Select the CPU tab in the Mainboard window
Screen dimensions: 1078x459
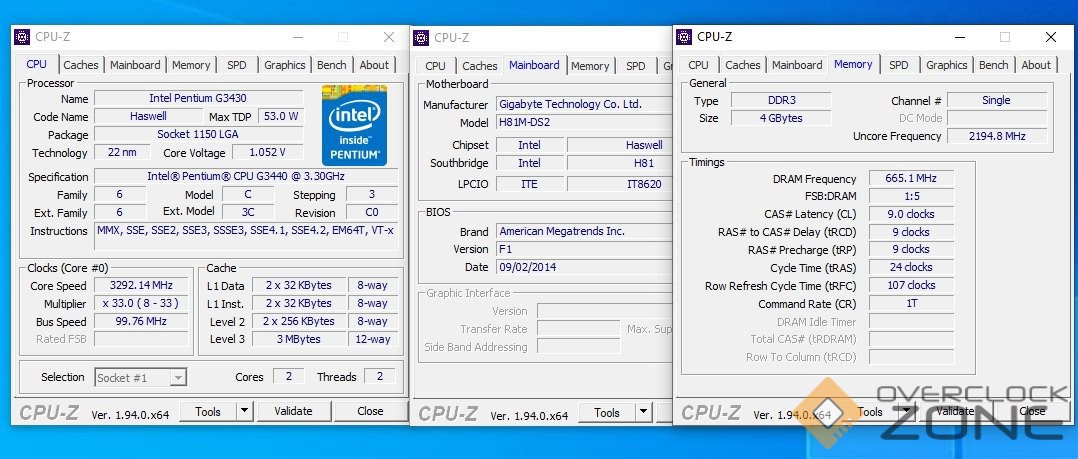(435, 66)
